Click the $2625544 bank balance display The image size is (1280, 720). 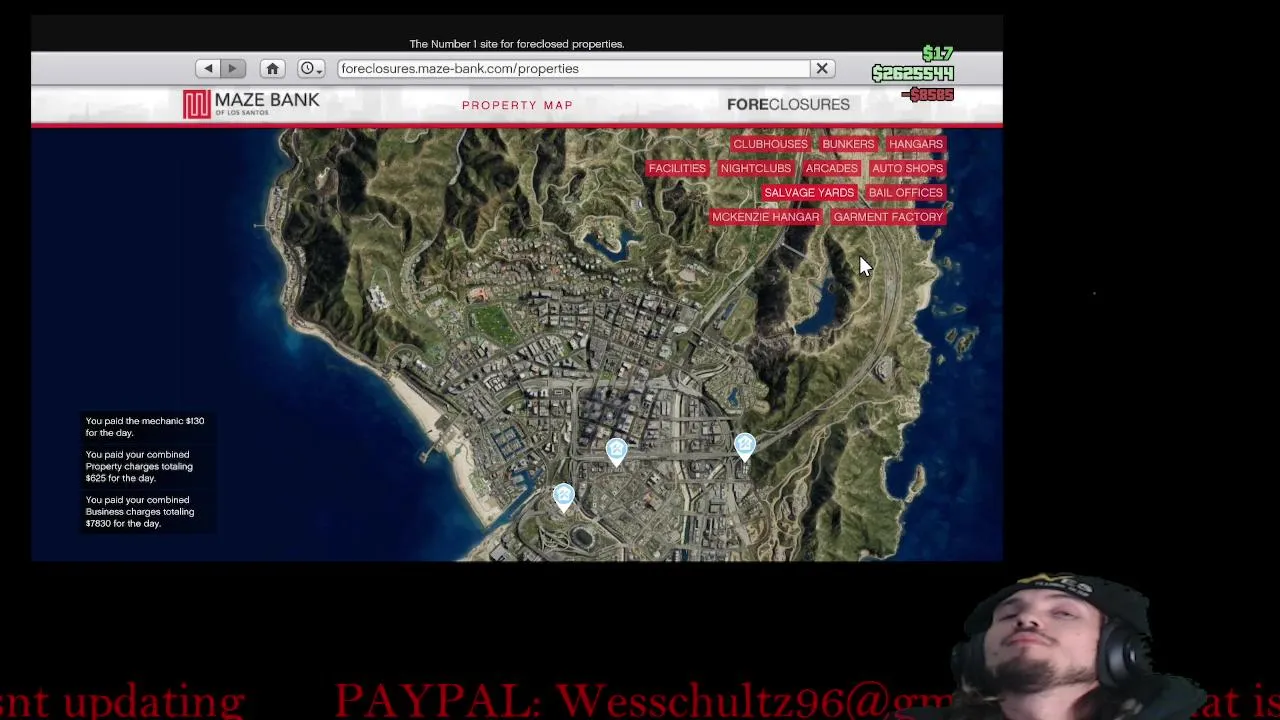(x=913, y=73)
